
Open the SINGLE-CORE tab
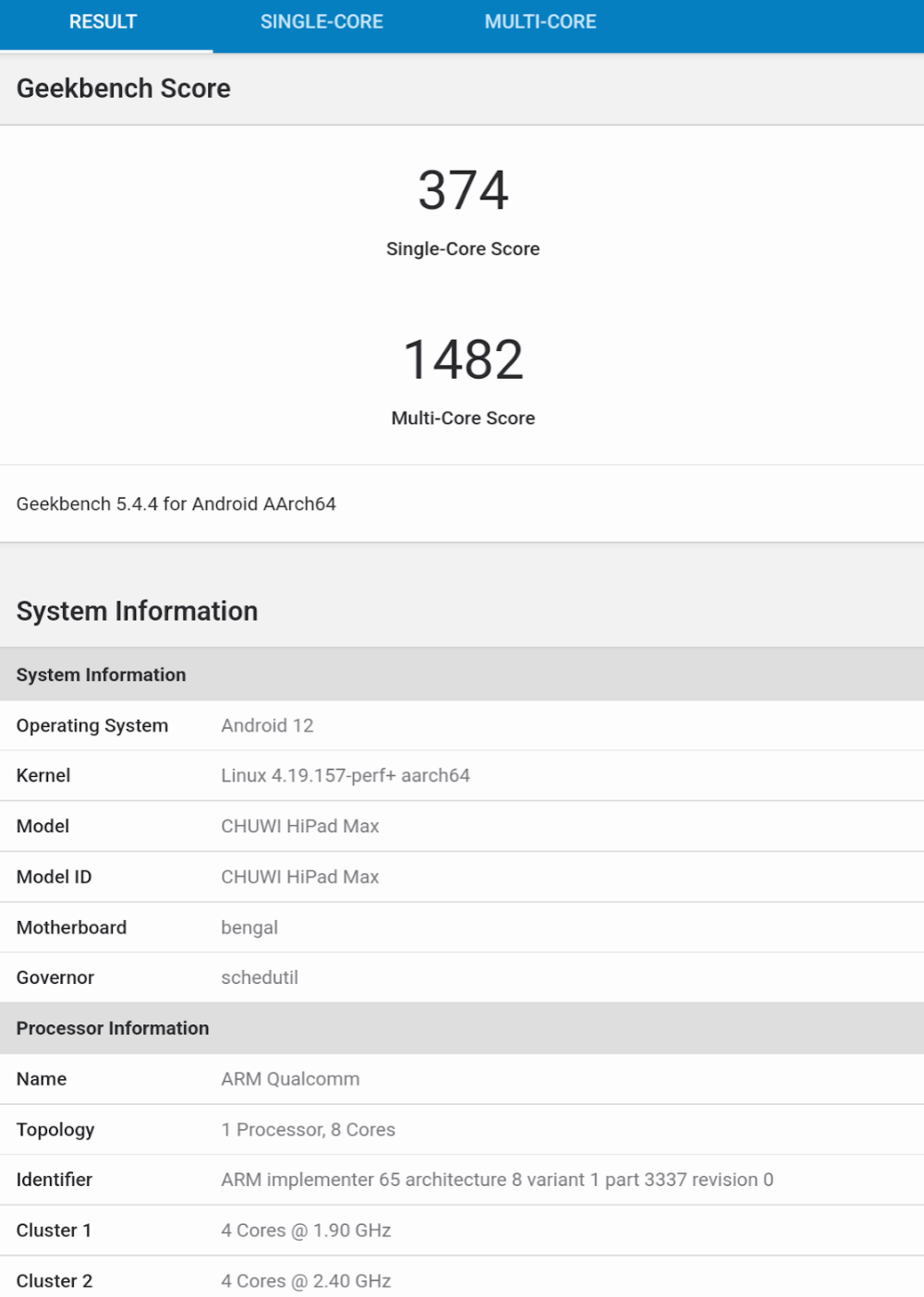click(322, 22)
